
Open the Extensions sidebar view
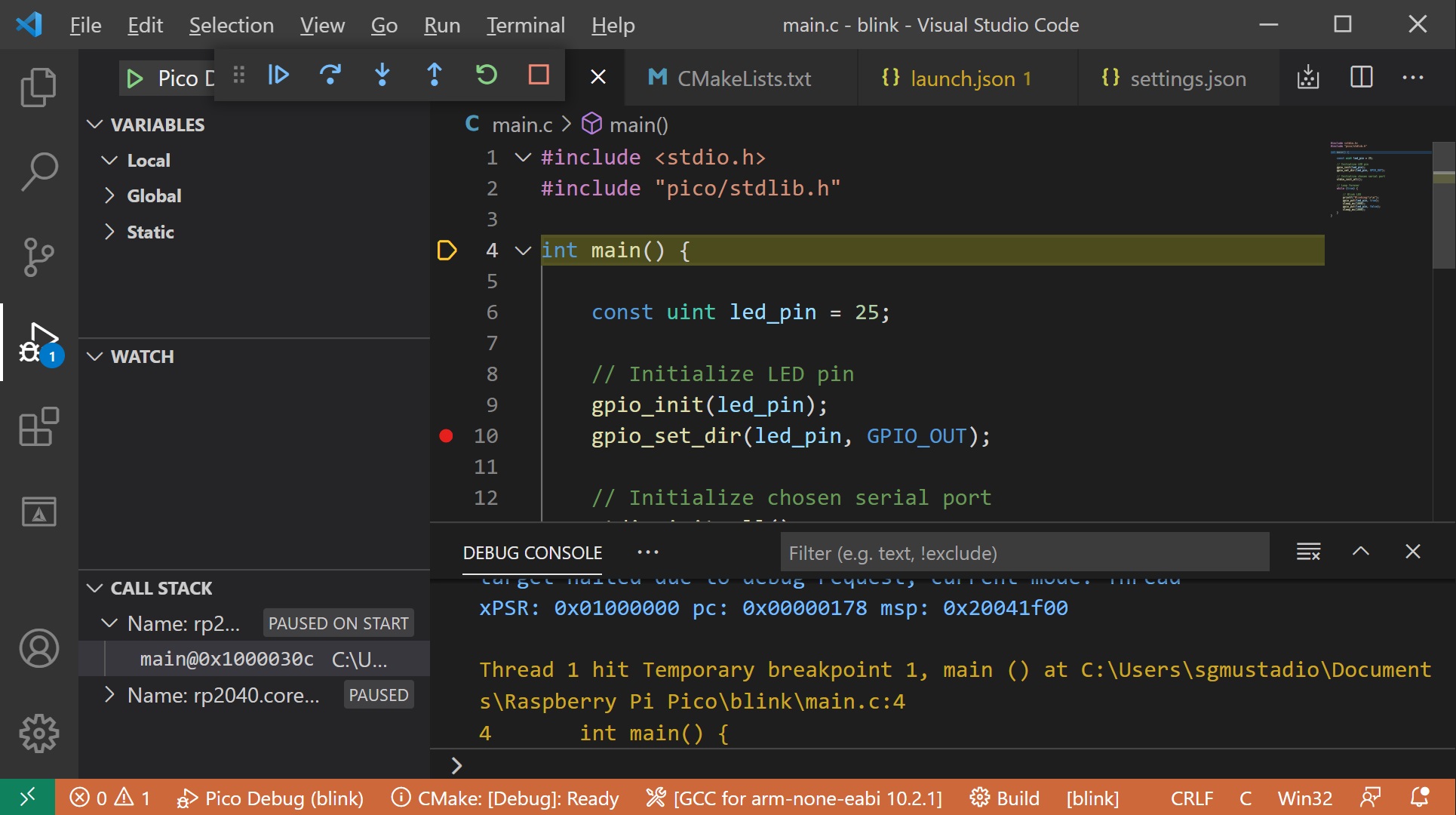tap(38, 427)
